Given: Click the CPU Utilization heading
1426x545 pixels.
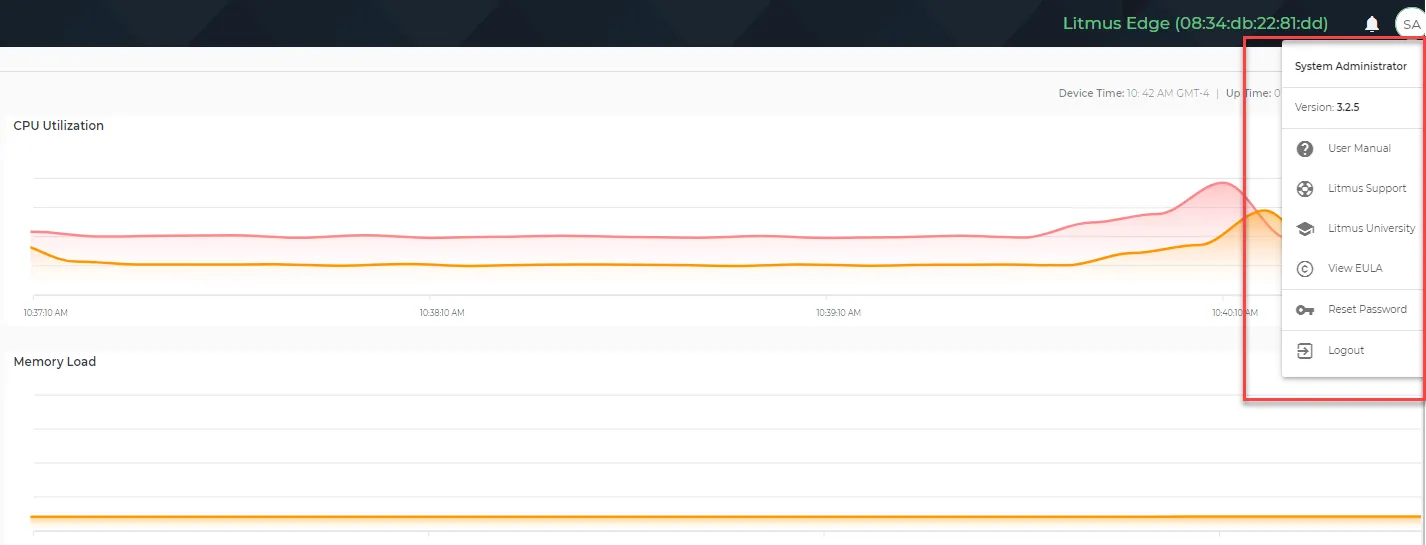Looking at the screenshot, I should [x=58, y=126].
